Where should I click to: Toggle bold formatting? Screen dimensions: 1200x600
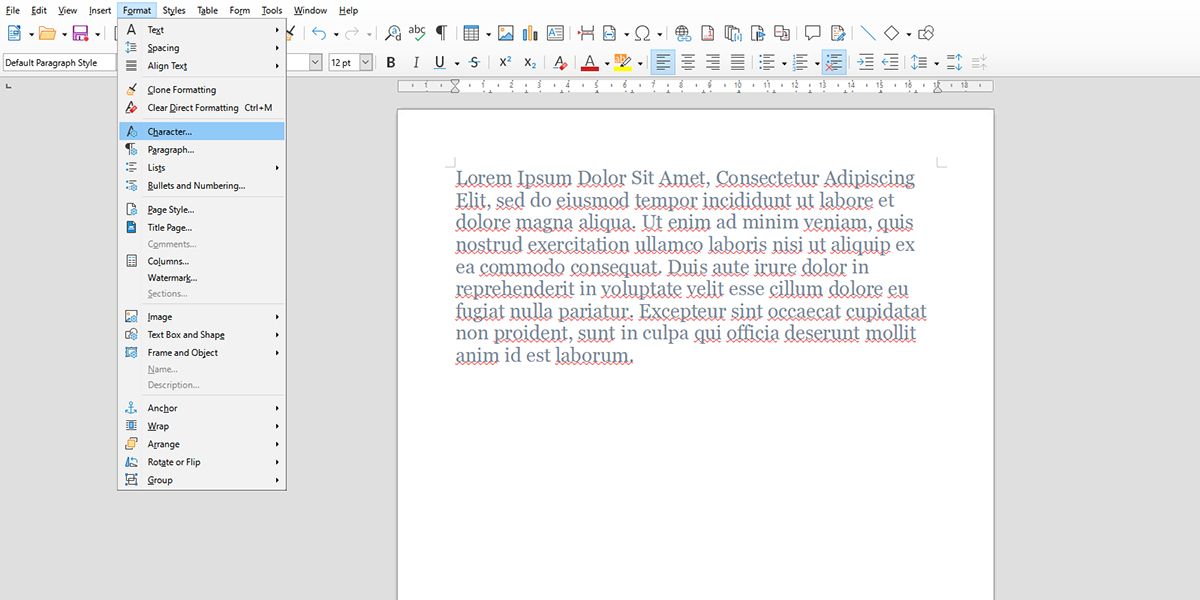tap(391, 62)
